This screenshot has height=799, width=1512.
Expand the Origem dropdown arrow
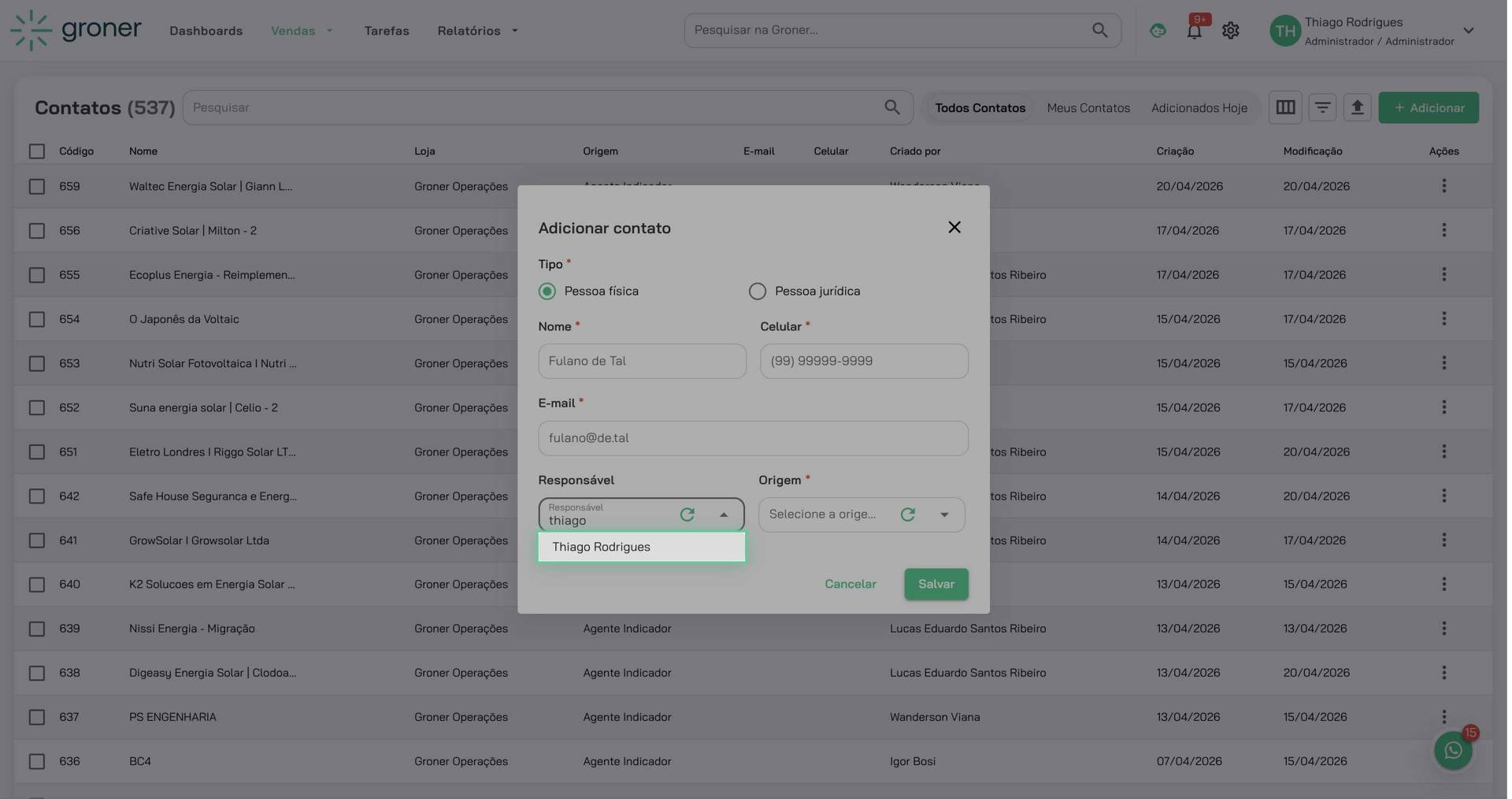(944, 515)
